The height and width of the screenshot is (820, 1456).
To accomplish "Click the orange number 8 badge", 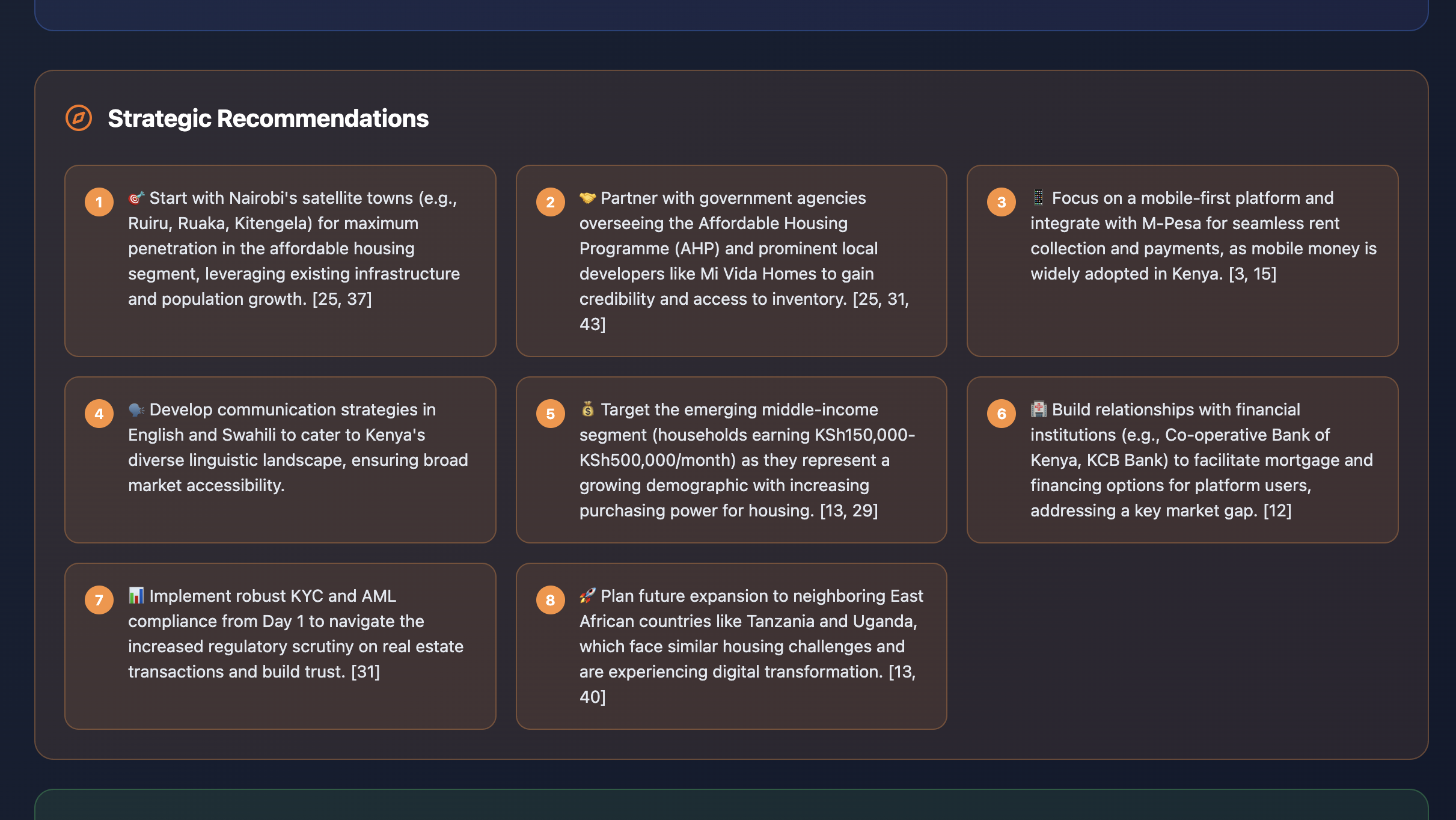I will pyautogui.click(x=550, y=600).
